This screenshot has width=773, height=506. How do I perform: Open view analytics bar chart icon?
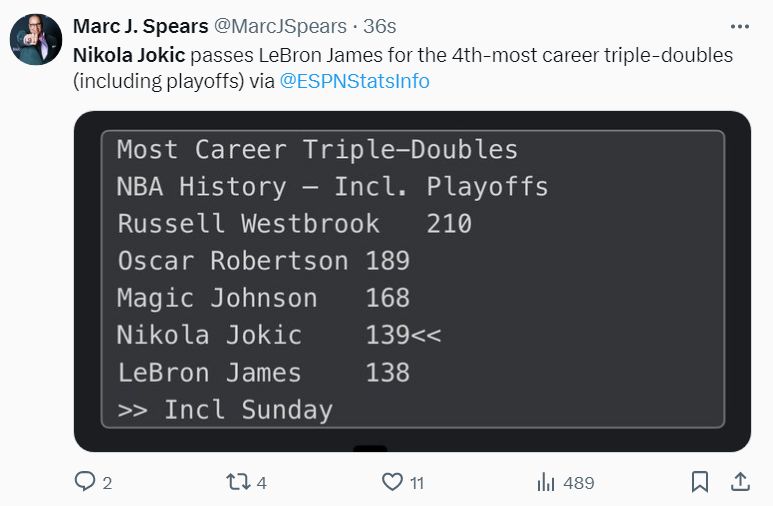pyautogui.click(x=546, y=482)
